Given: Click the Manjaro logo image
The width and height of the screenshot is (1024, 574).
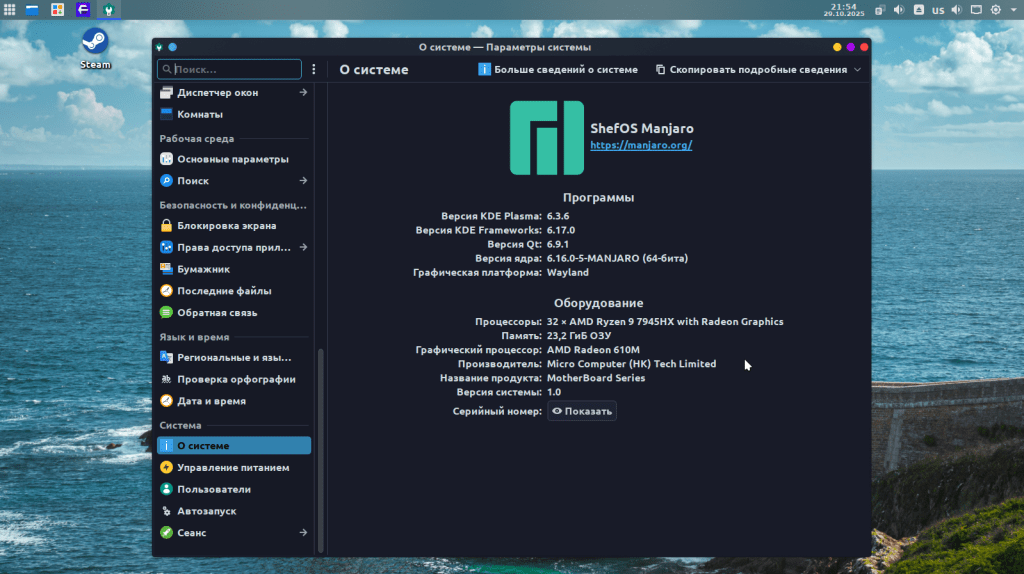Looking at the screenshot, I should click(546, 138).
